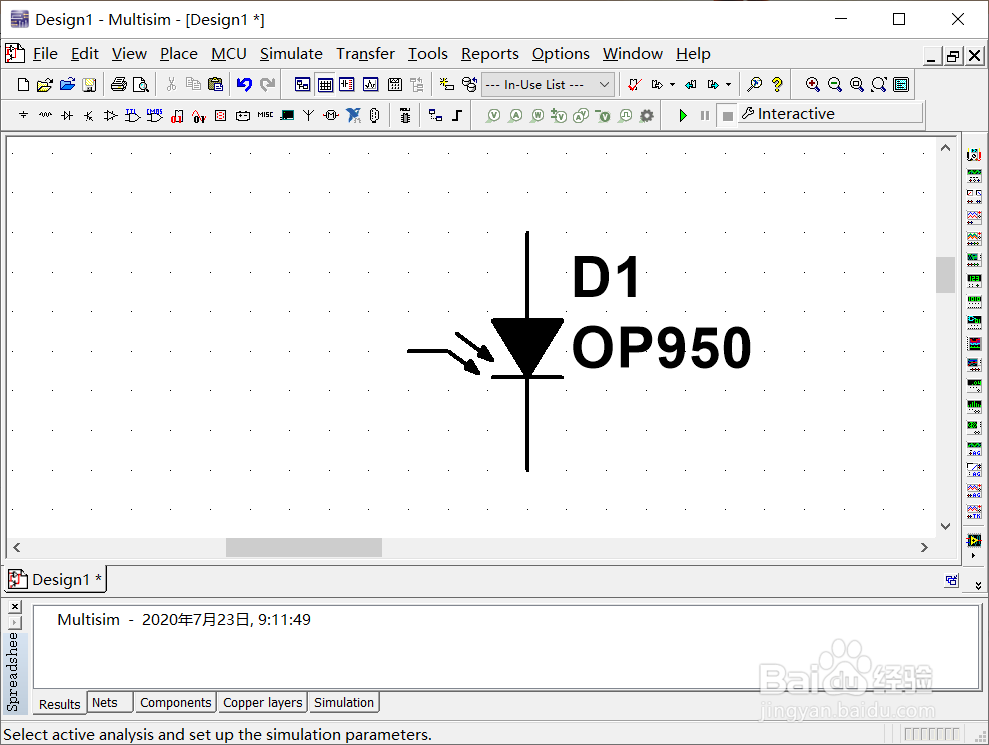This screenshot has height=745, width=989.
Task: Pause the simulation
Action: click(705, 115)
